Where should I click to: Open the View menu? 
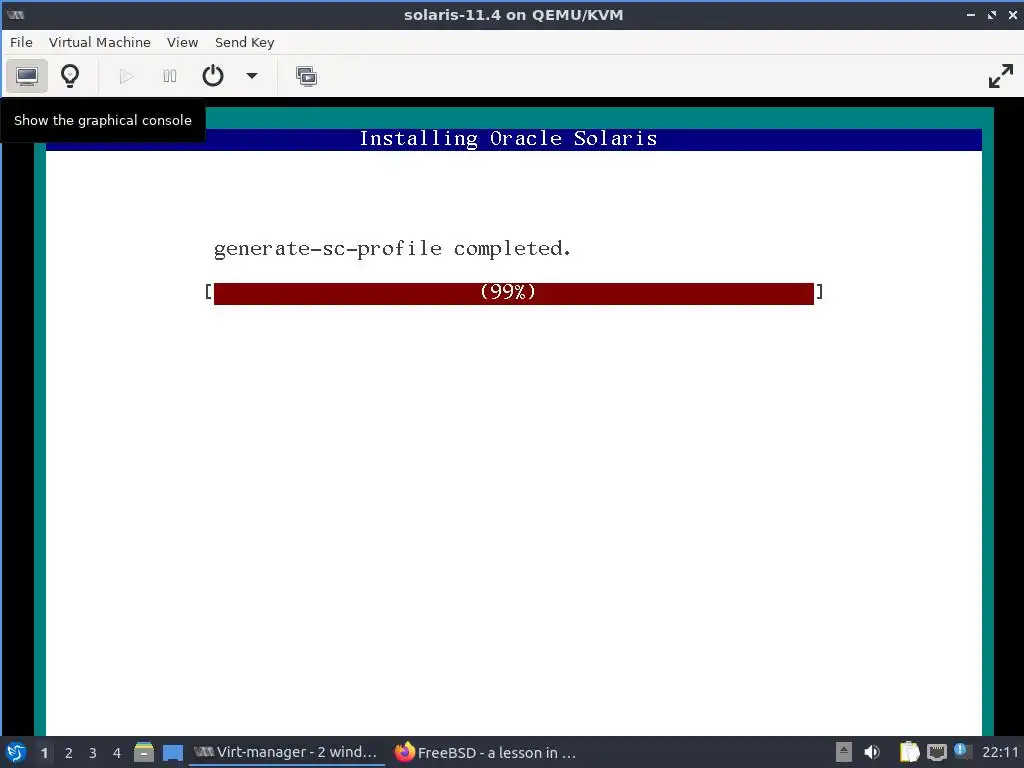pos(182,42)
